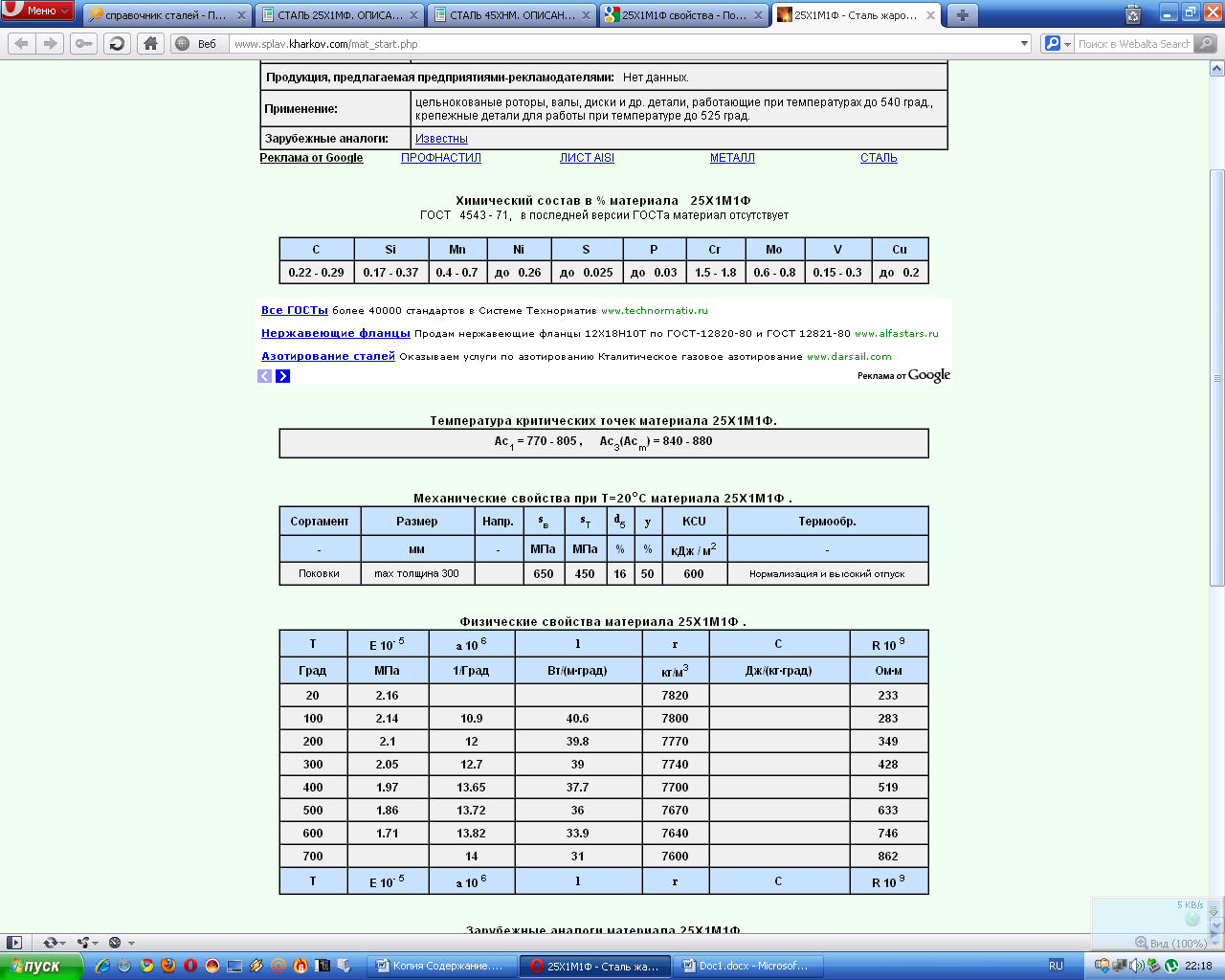Switch to the СТАЛЬ 25Х1МФ tab

(x=341, y=15)
